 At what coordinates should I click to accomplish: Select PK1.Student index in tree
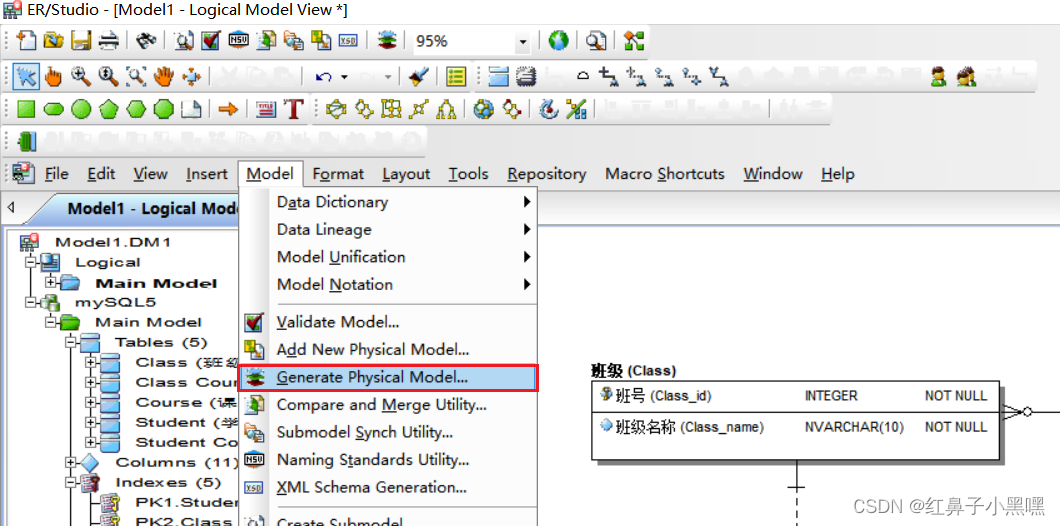187,502
